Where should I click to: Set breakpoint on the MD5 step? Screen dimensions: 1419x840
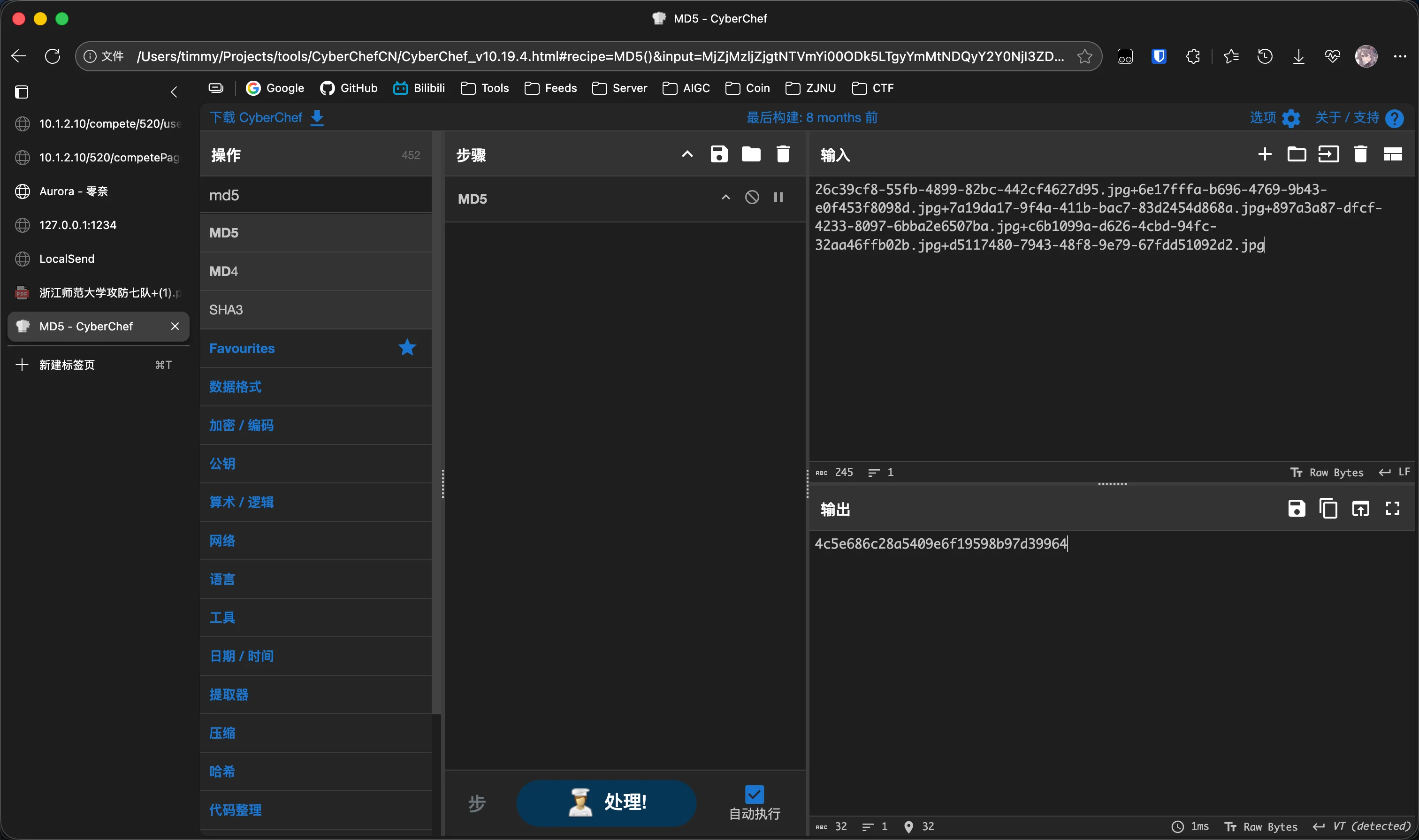778,197
